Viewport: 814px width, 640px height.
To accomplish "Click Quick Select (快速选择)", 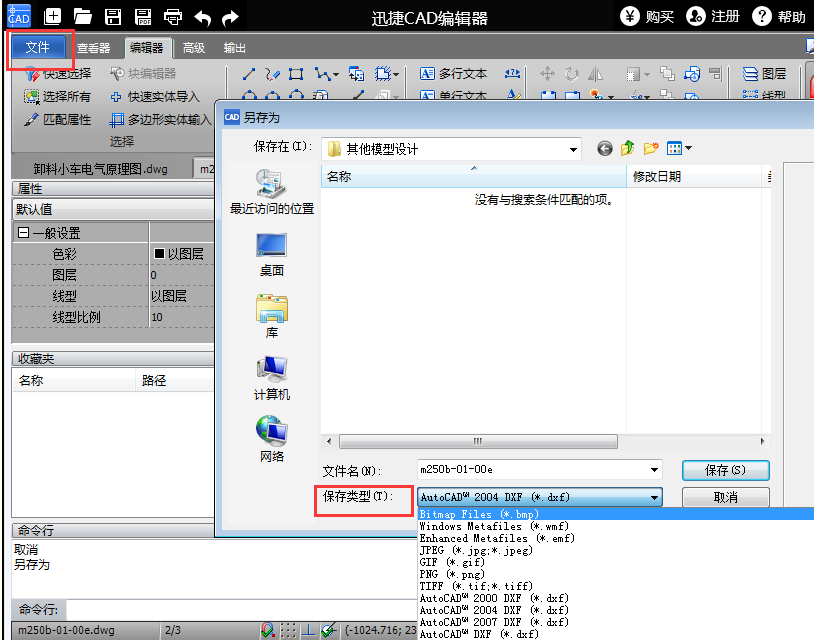I will tap(58, 74).
